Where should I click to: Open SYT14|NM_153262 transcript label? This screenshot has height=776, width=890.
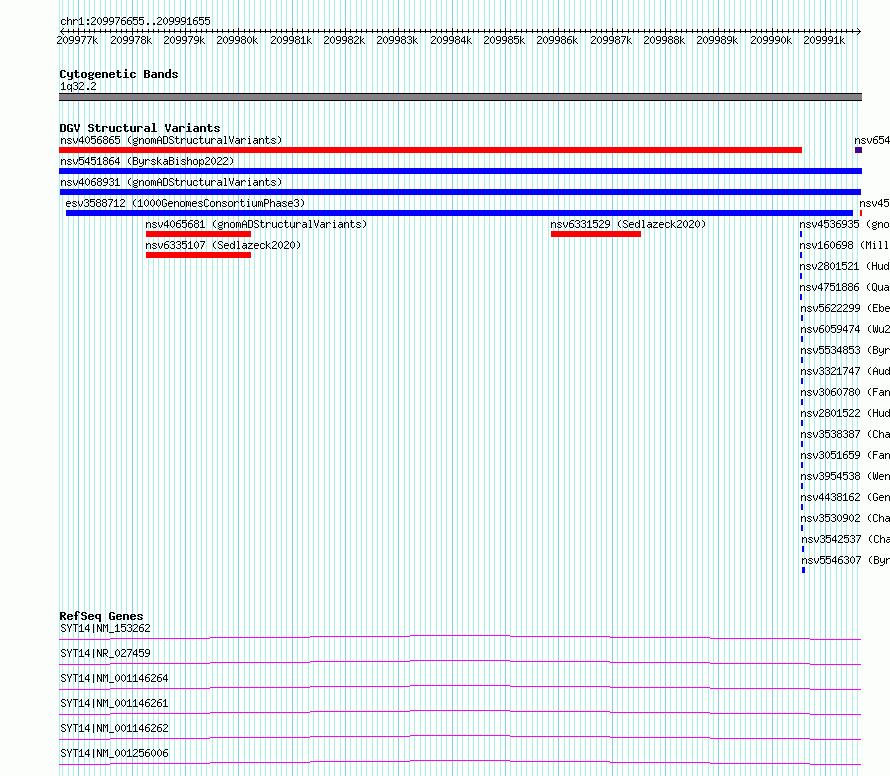[105, 628]
